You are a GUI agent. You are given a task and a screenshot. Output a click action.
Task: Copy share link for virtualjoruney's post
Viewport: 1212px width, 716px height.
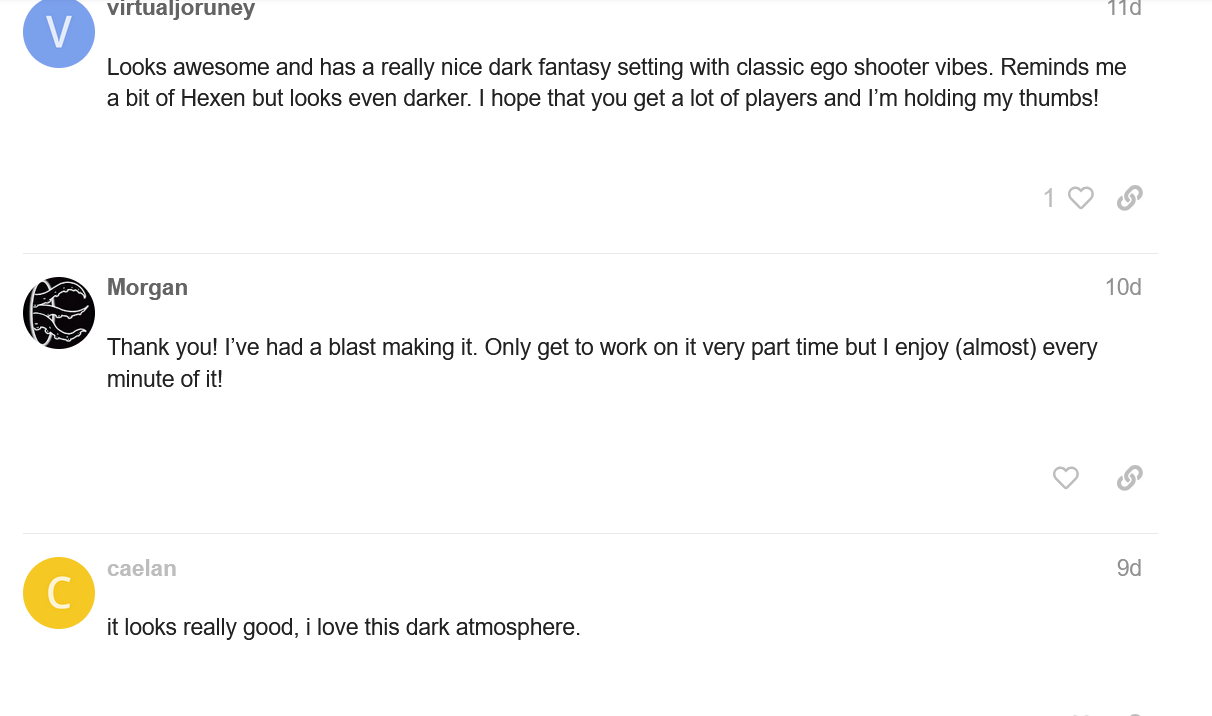pos(1129,198)
